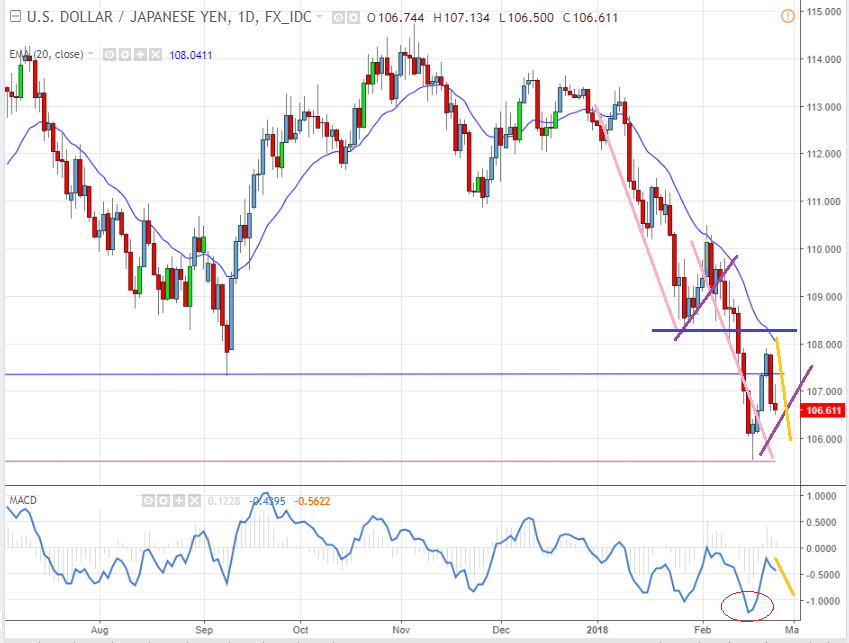This screenshot has width=849, height=643.
Task: Hide the EMA indicator using its eye icon
Action: coord(109,55)
